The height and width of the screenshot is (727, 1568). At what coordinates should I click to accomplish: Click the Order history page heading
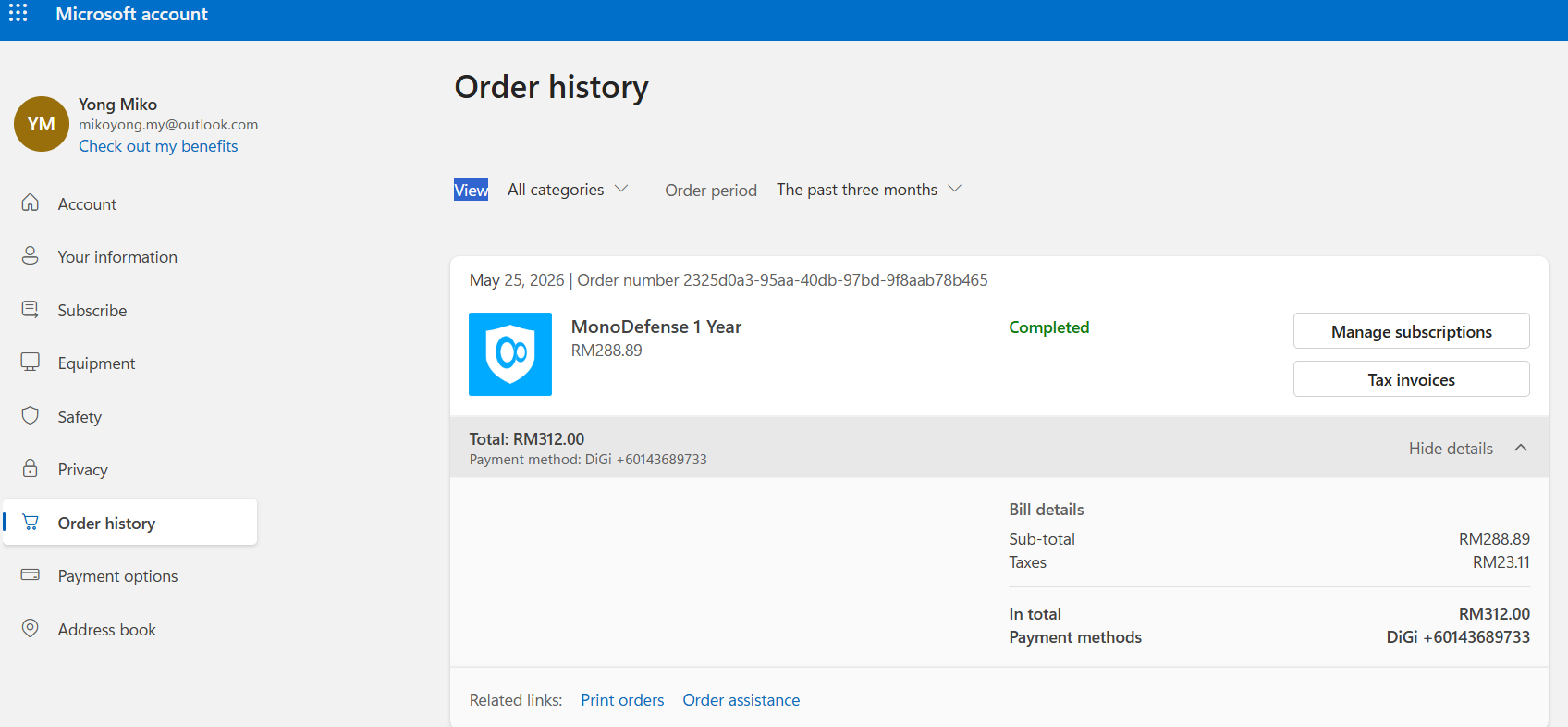tap(552, 87)
